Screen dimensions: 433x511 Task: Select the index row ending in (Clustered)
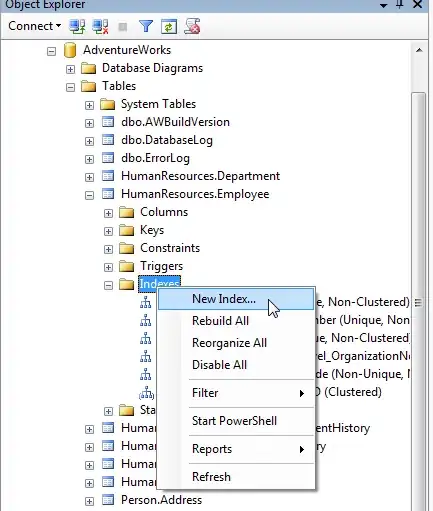point(349,392)
